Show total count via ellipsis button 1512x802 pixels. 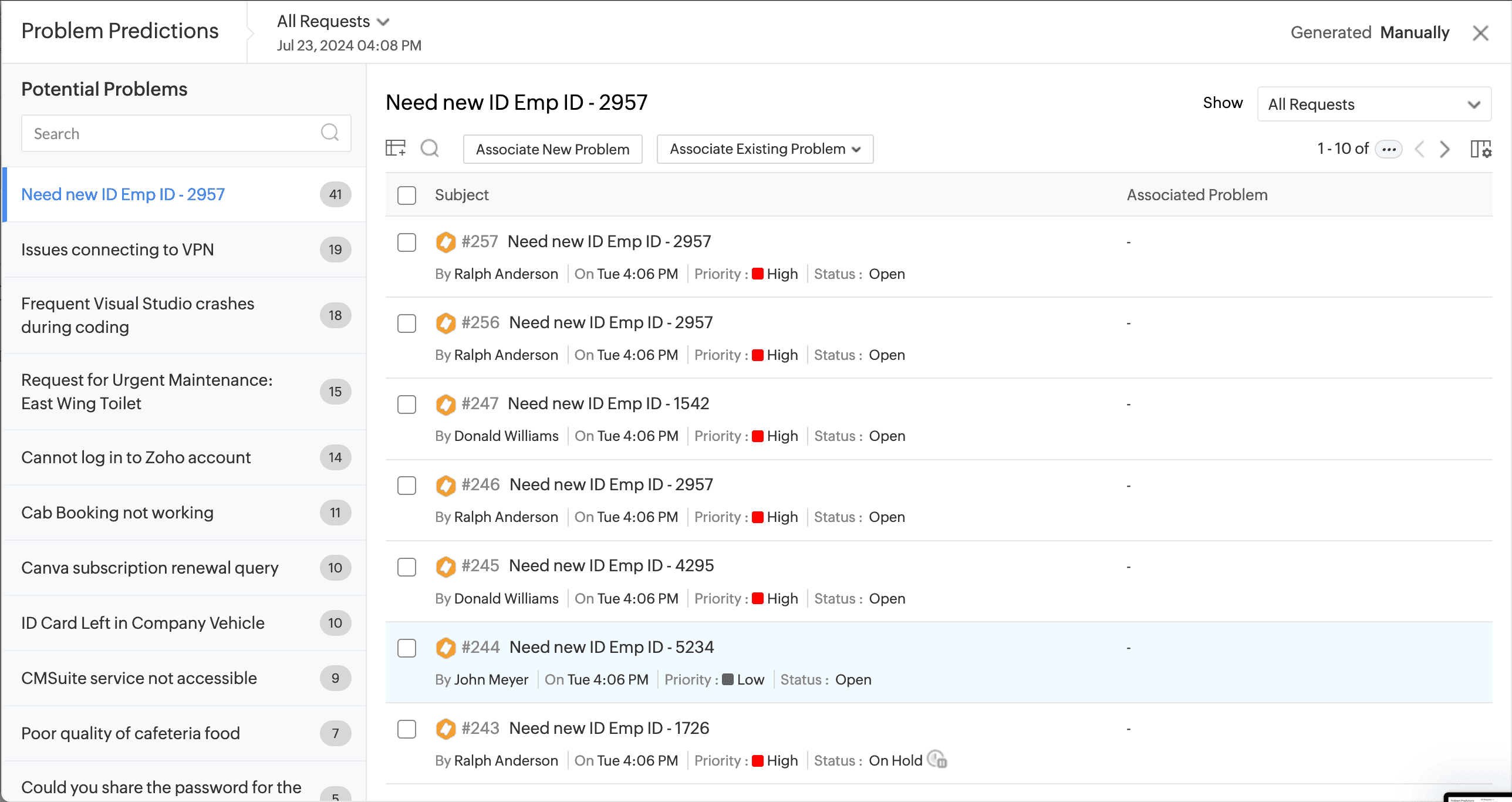[x=1388, y=149]
